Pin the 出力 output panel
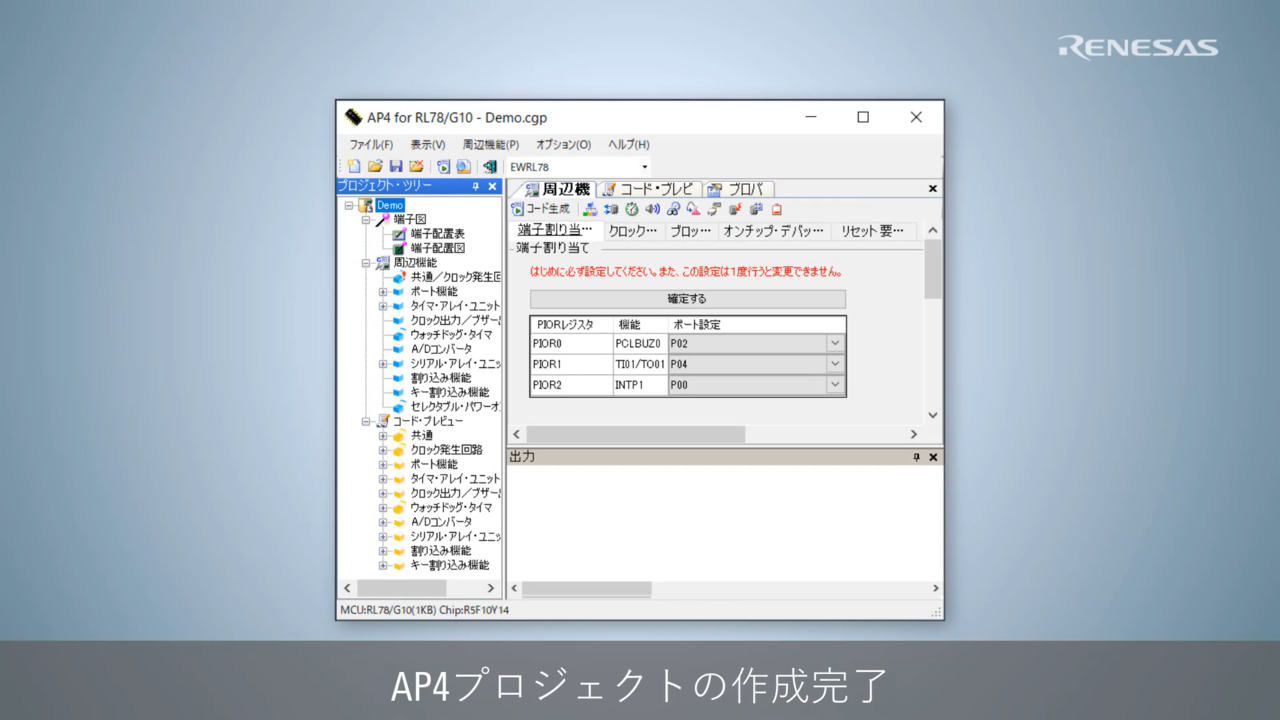This screenshot has height=720, width=1280. tap(916, 457)
